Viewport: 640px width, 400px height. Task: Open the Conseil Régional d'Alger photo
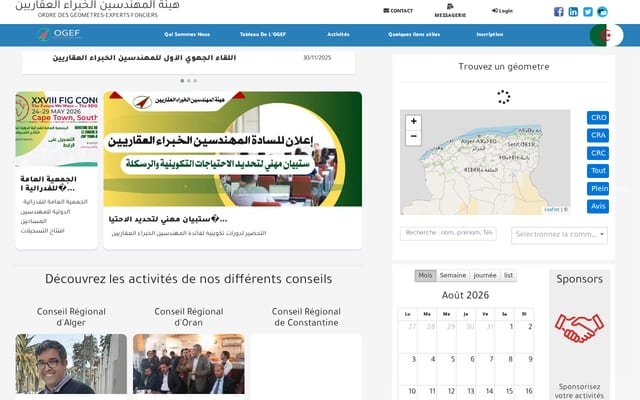pyautogui.click(x=71, y=364)
